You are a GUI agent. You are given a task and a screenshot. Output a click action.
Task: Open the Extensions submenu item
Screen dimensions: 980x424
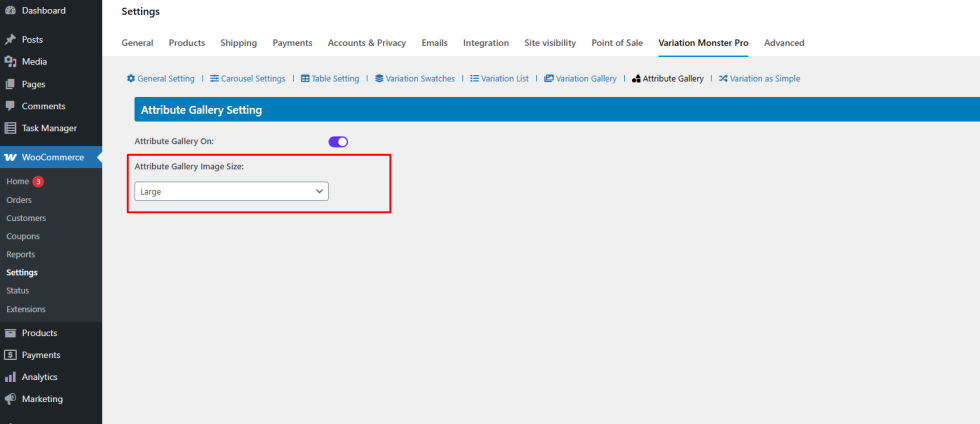(x=26, y=309)
